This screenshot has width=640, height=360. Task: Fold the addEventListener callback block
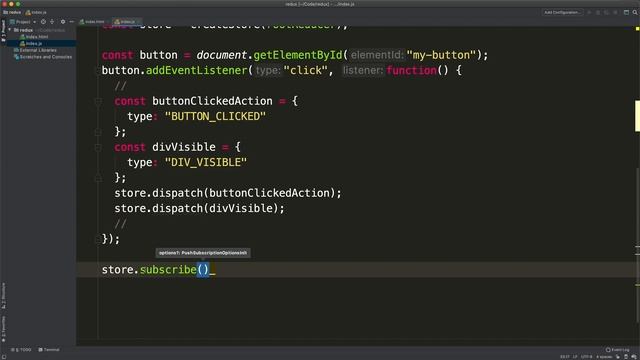point(98,71)
